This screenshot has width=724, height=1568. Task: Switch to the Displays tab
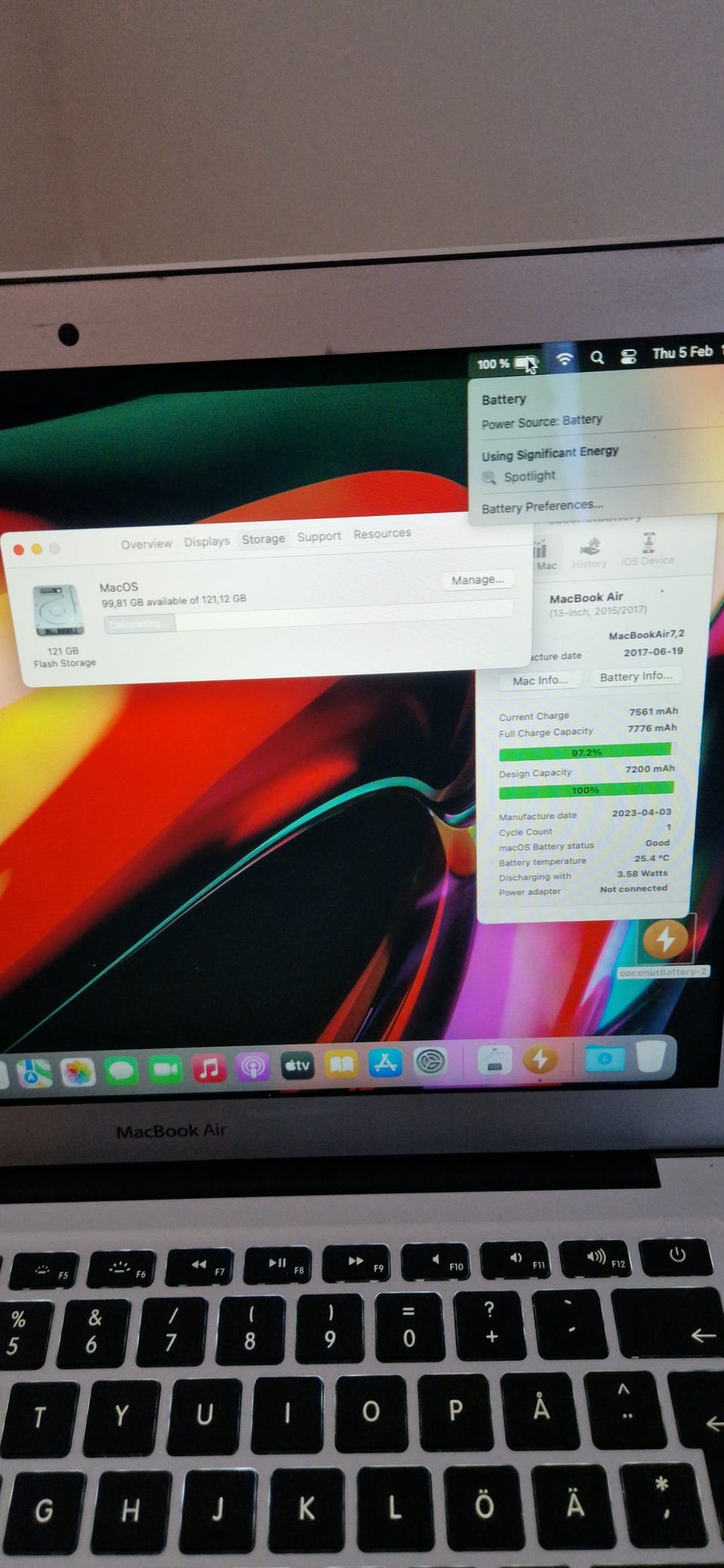207,542
